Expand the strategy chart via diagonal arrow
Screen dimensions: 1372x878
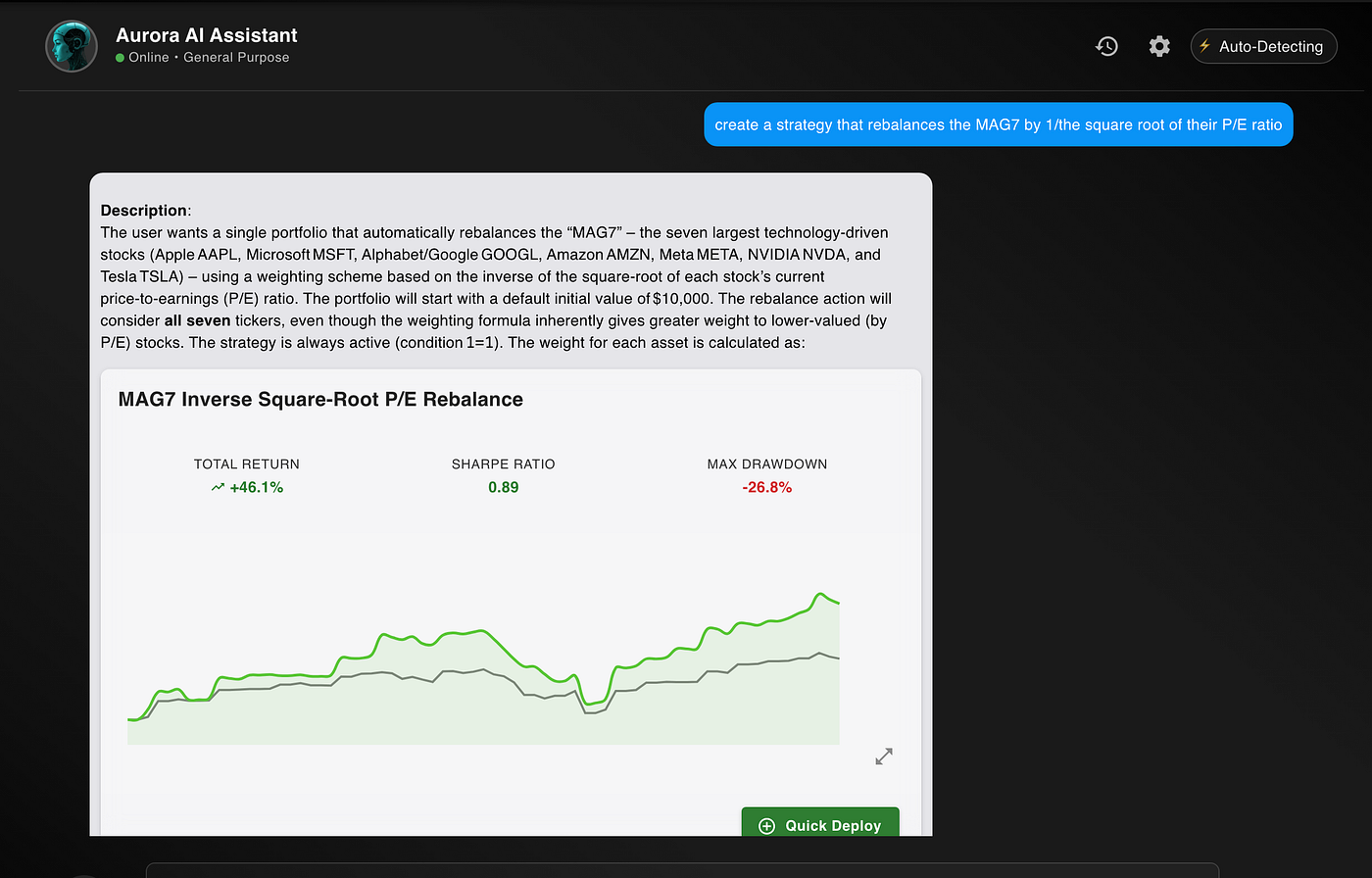click(884, 756)
